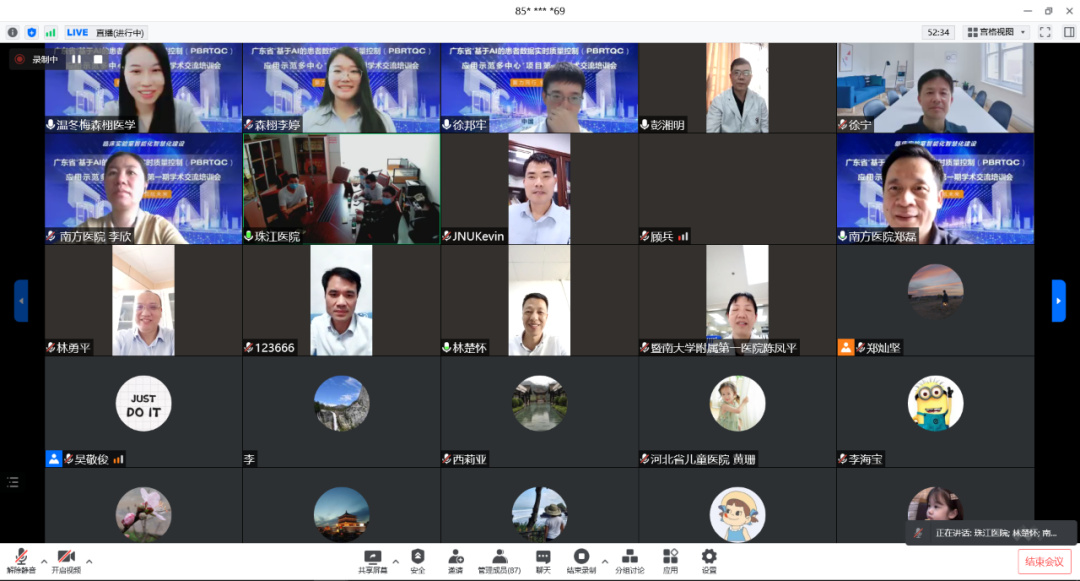1080x581 pixels.
Task: Click the red End Meeting button
Action: (x=1045, y=561)
